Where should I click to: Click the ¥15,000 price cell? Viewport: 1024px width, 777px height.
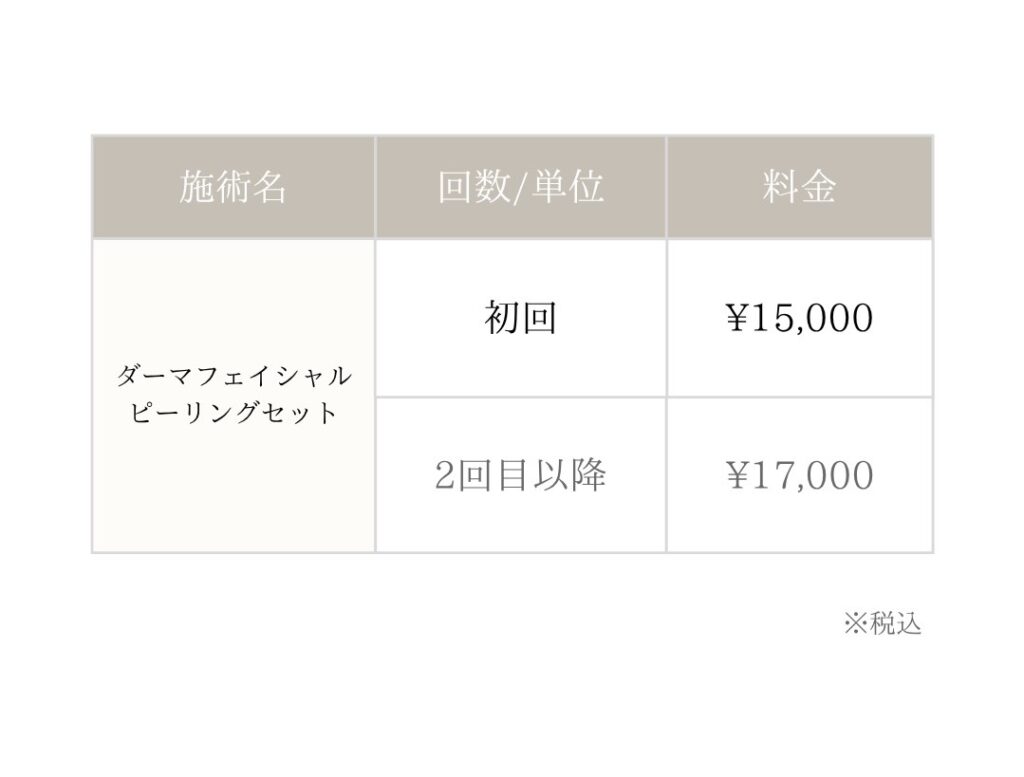[x=799, y=318]
